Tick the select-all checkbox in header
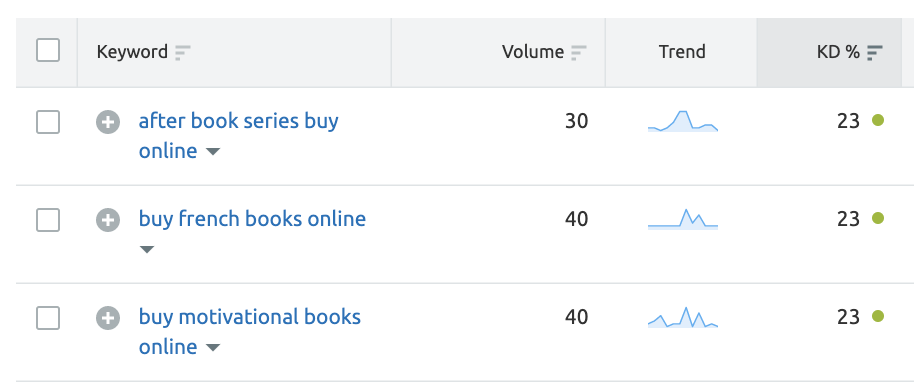 point(48,50)
